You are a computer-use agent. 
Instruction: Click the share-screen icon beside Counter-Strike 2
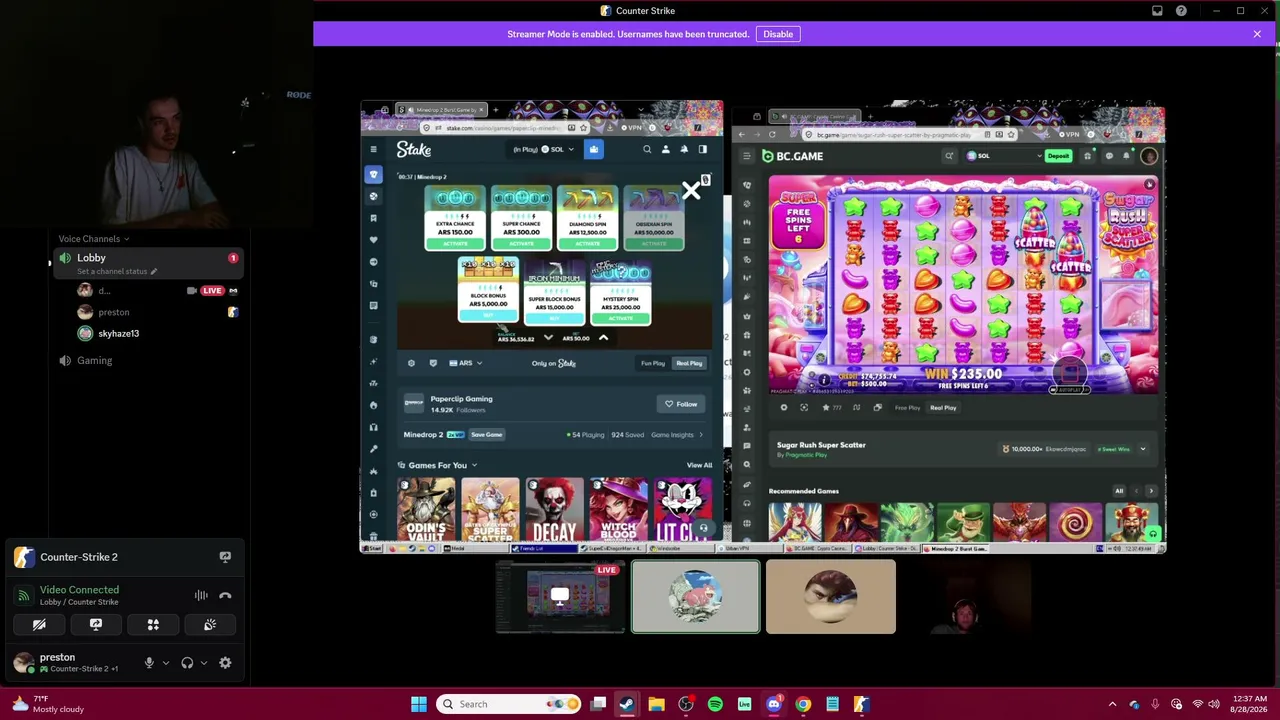[225, 557]
